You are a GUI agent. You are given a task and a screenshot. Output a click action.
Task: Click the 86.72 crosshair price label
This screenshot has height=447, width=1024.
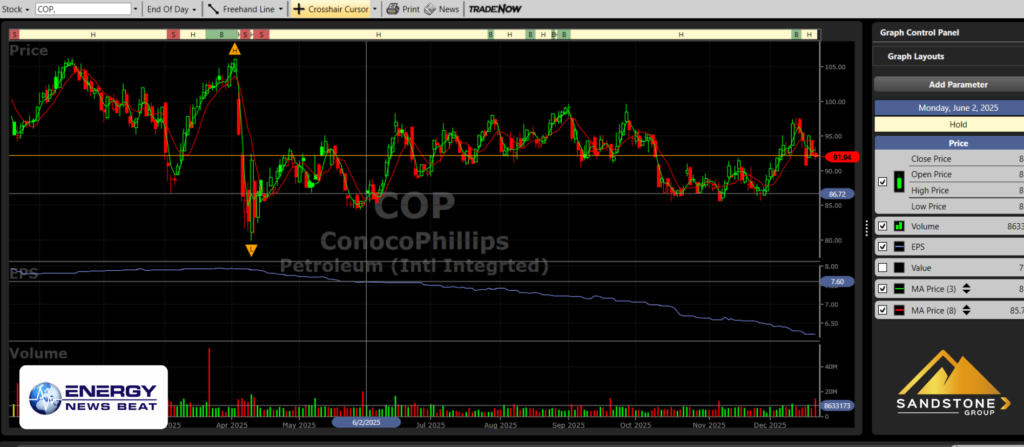pyautogui.click(x=839, y=194)
